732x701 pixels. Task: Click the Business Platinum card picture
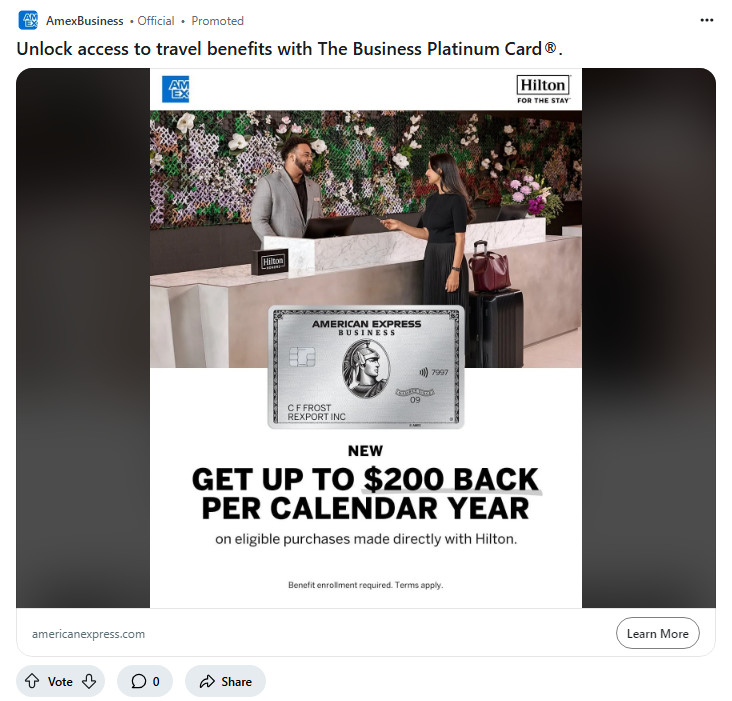(366, 367)
